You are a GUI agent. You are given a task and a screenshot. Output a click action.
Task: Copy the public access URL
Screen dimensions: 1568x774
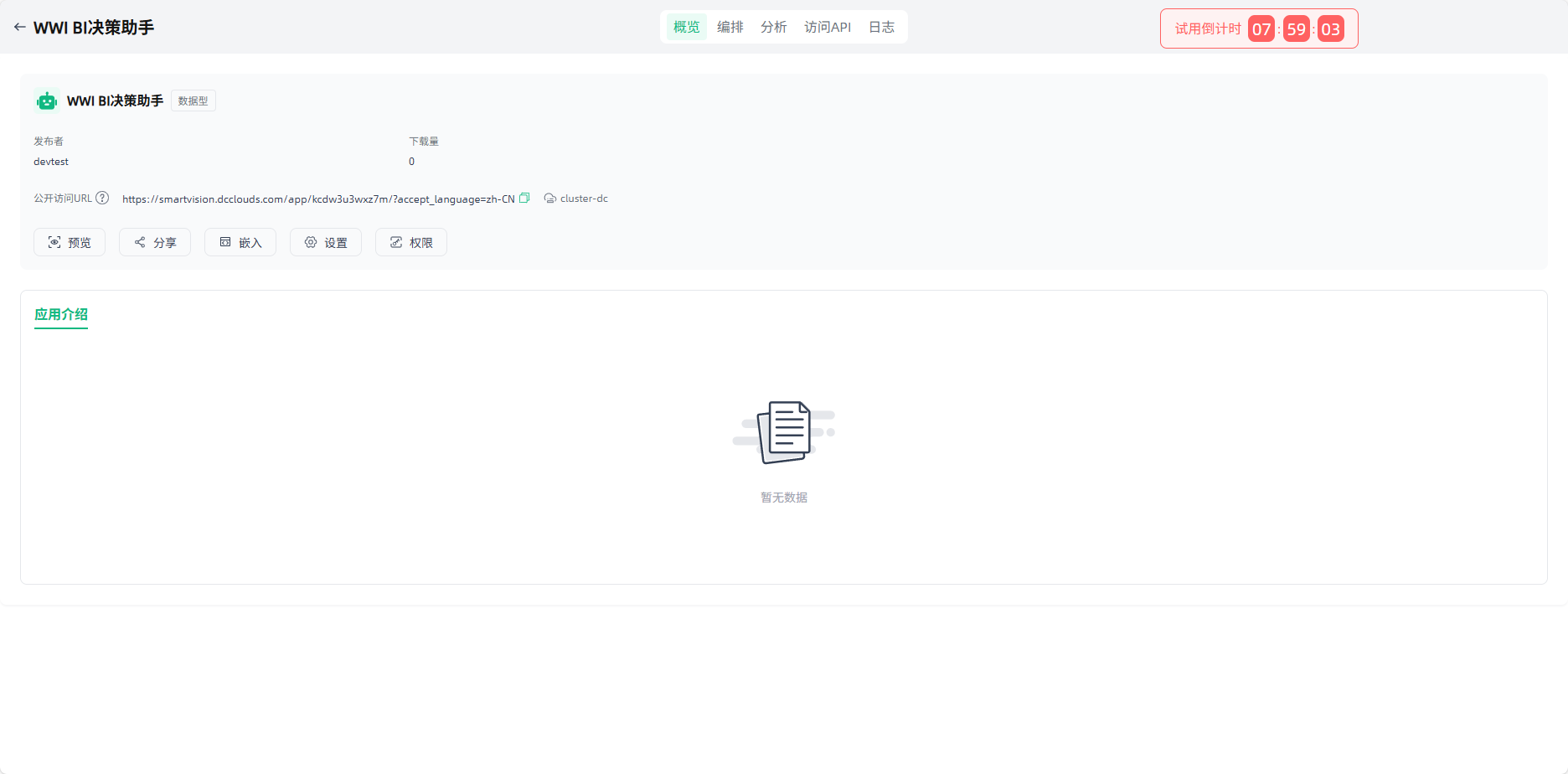[524, 199]
